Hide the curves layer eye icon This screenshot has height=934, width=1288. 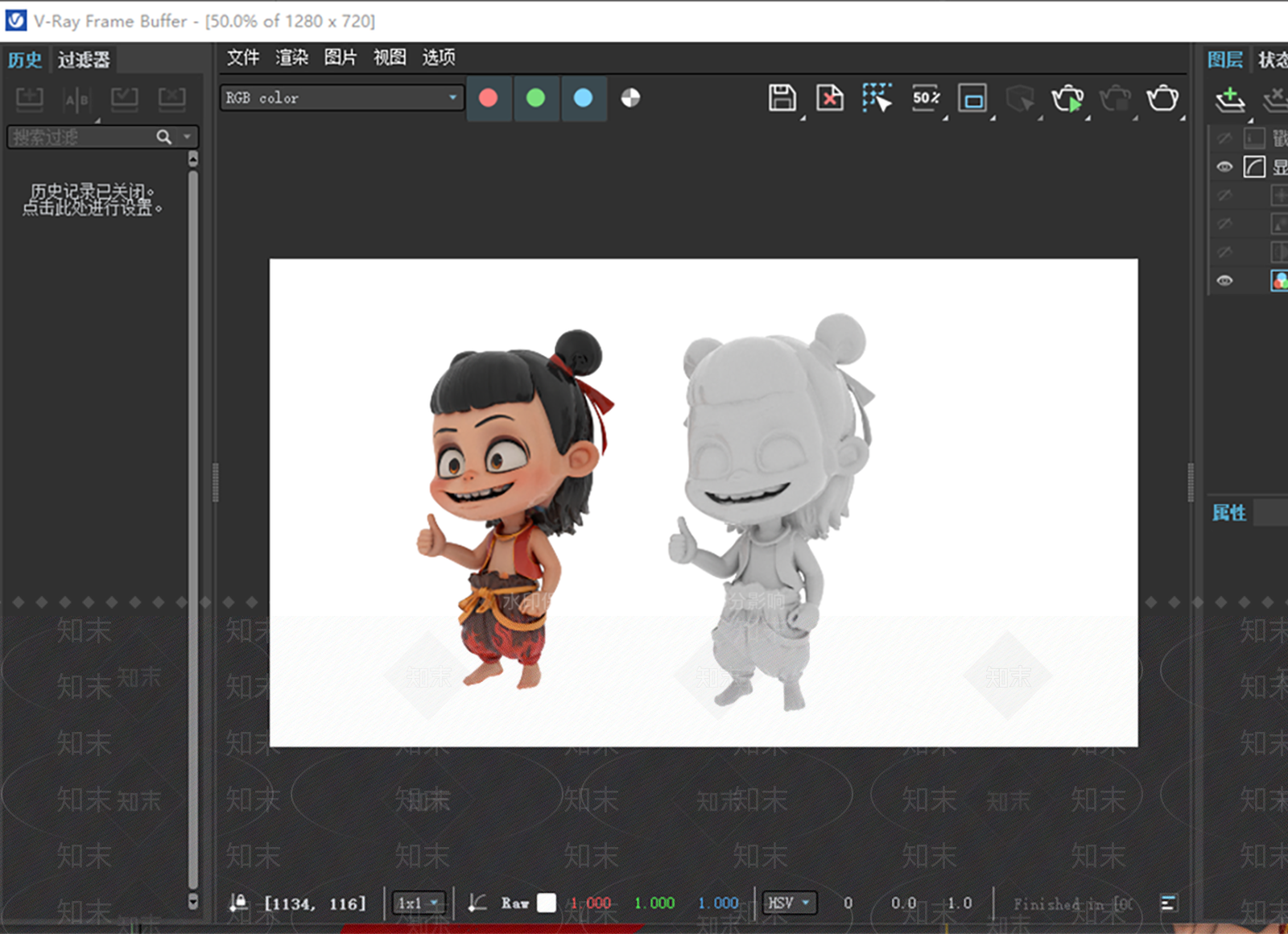(1224, 167)
